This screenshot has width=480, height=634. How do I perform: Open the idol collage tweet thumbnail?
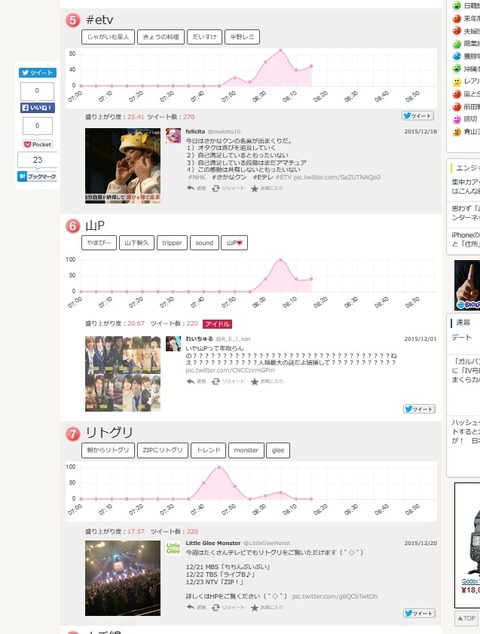click(123, 374)
